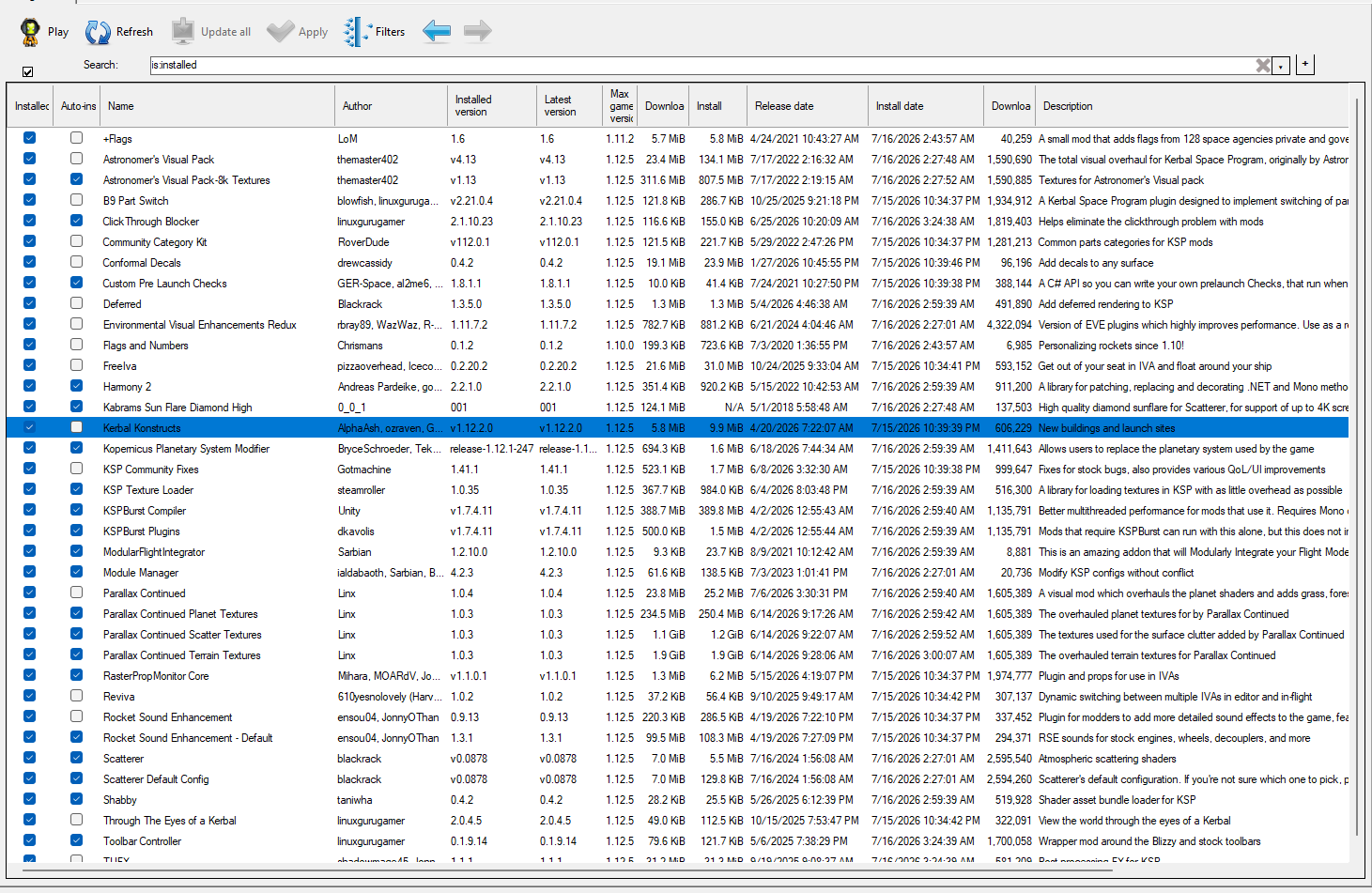Select Kopernicus Planetary System Modifier
The width and height of the screenshot is (1372, 893).
click(x=186, y=449)
